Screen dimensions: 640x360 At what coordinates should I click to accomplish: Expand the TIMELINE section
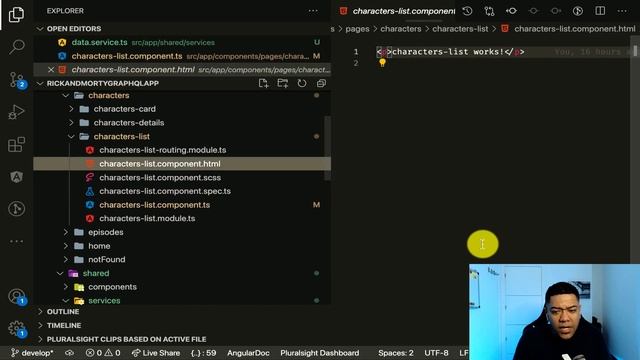40,326
